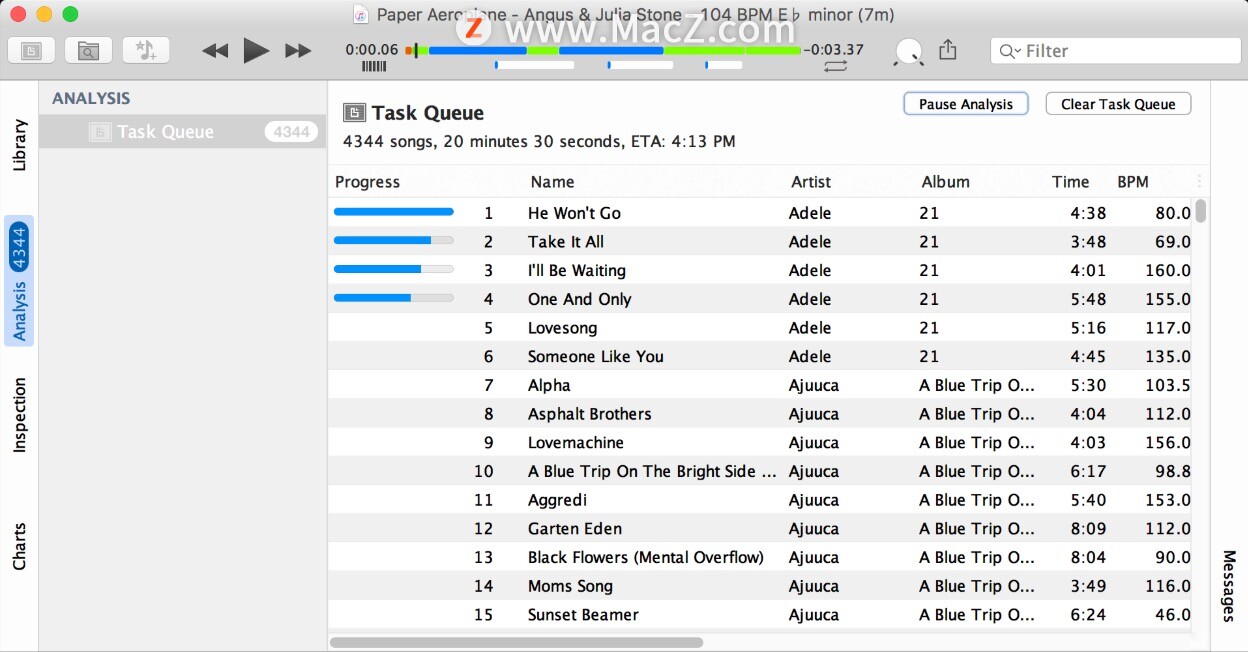Screen dimensions: 1248x652
Task: Seek within the colored playback waveform bar
Action: pos(603,50)
